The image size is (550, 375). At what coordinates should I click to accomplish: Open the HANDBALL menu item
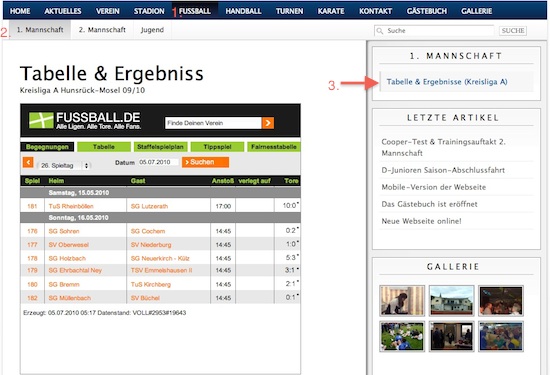pyautogui.click(x=243, y=11)
